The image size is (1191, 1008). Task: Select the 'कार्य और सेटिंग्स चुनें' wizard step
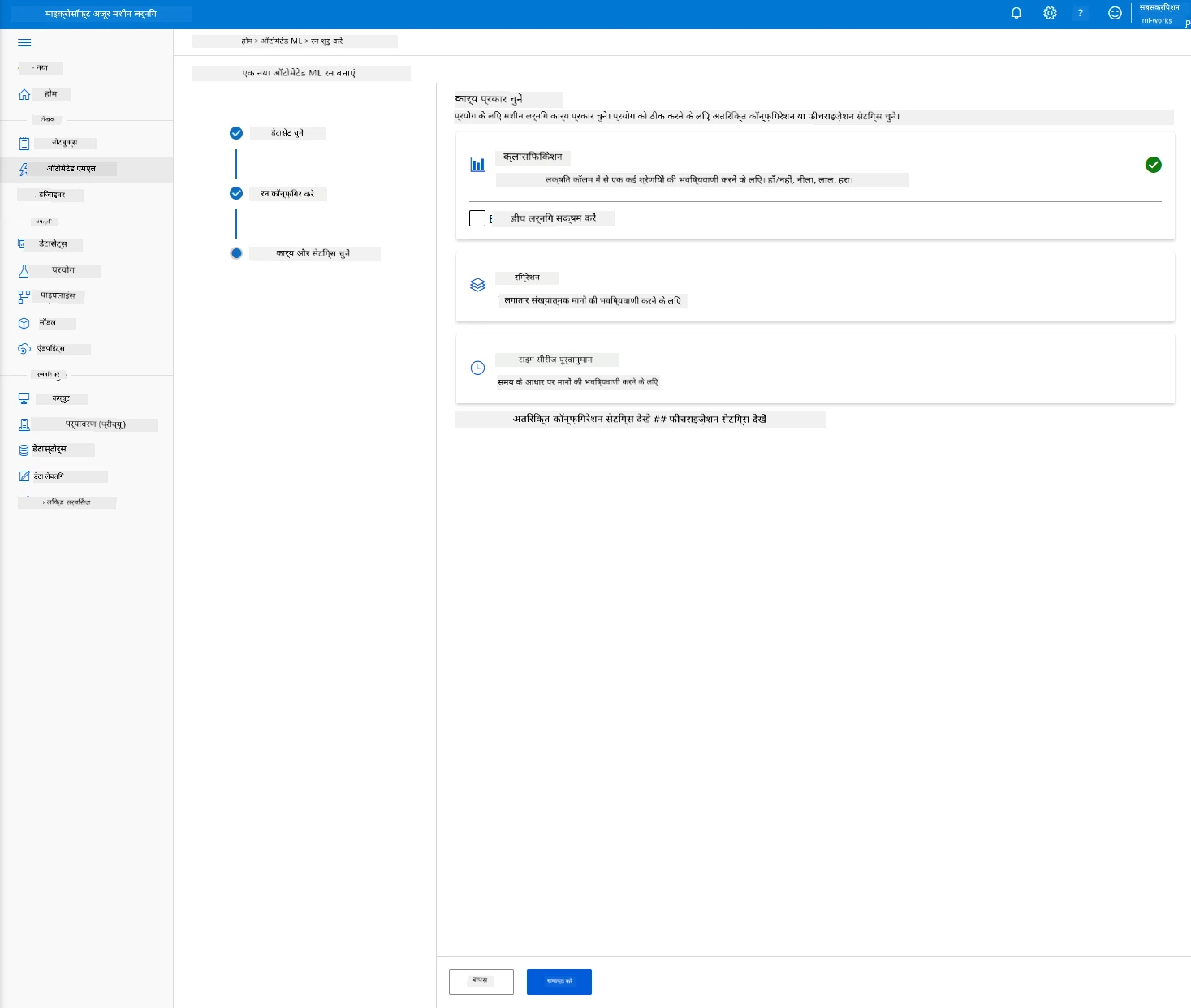pos(313,253)
